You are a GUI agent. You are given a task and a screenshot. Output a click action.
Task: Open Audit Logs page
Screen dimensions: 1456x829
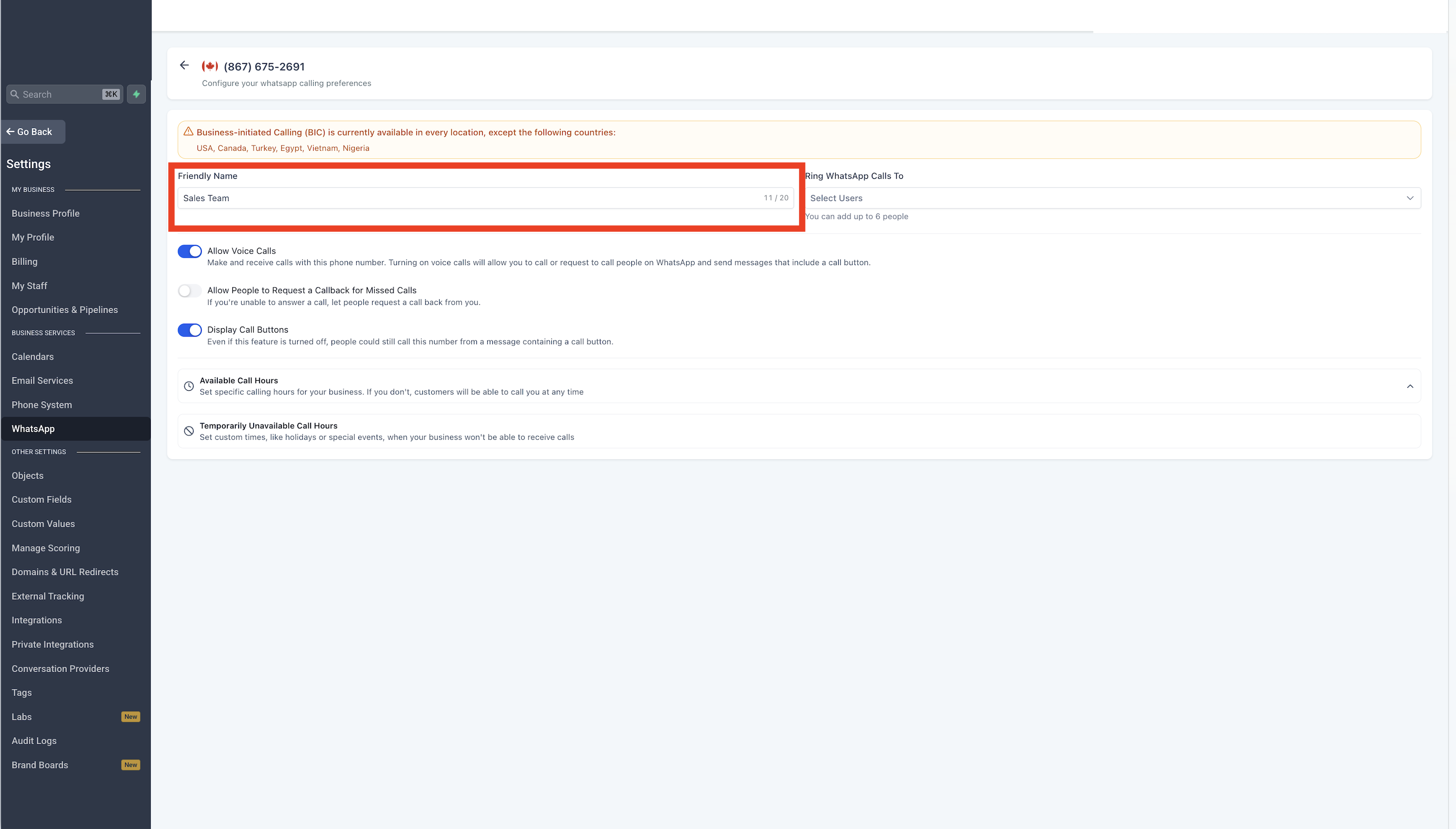point(34,741)
